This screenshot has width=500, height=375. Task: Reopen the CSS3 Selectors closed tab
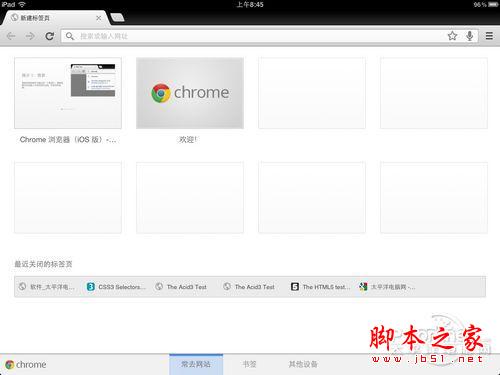(116, 287)
